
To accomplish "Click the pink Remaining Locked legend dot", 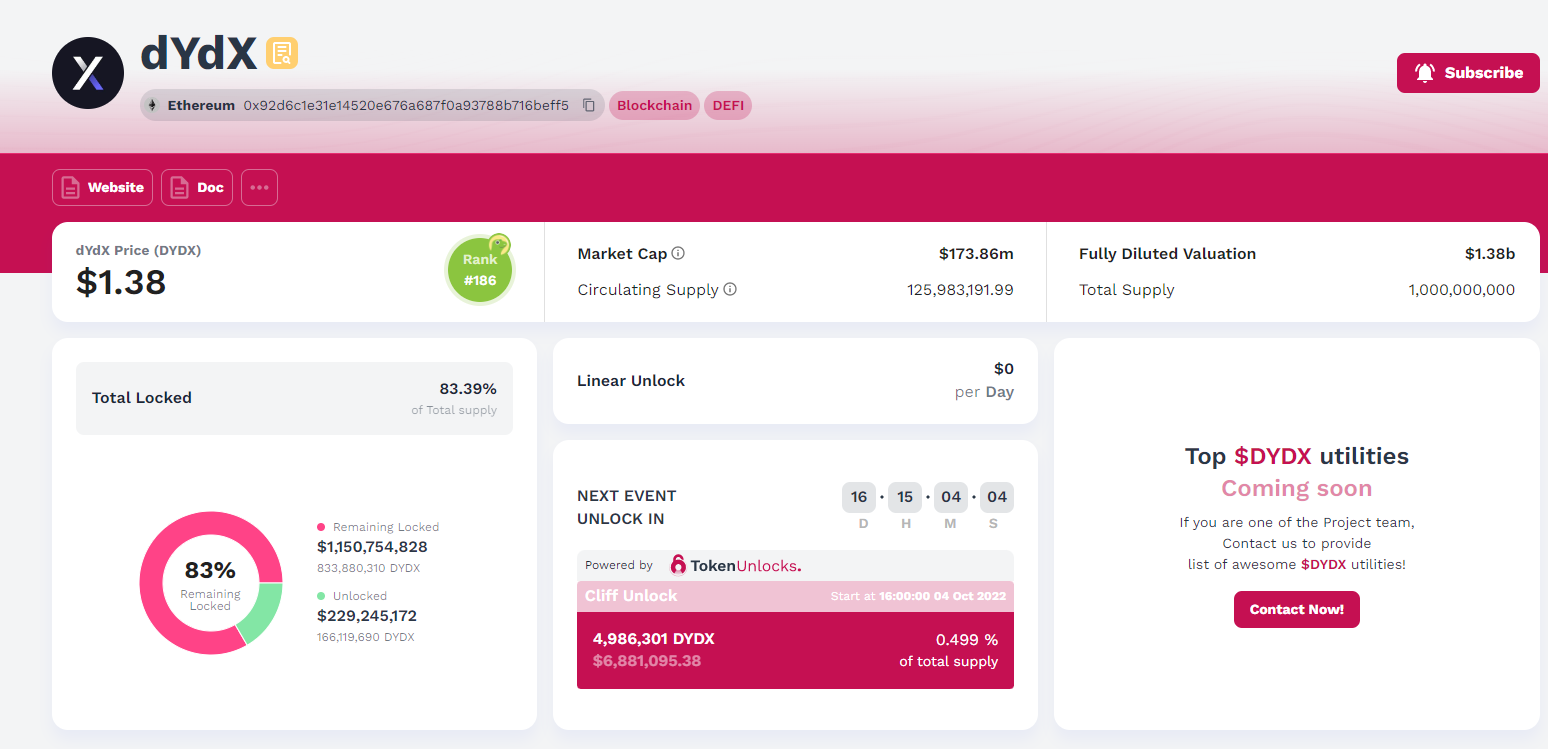I will tap(321, 527).
